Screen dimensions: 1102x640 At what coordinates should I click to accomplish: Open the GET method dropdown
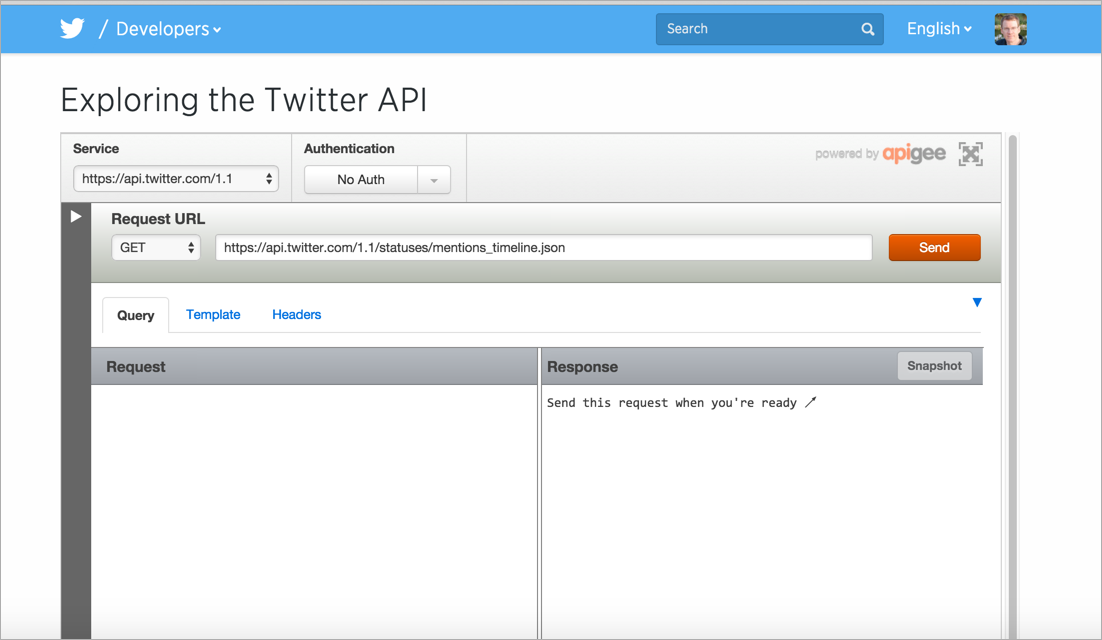point(156,247)
